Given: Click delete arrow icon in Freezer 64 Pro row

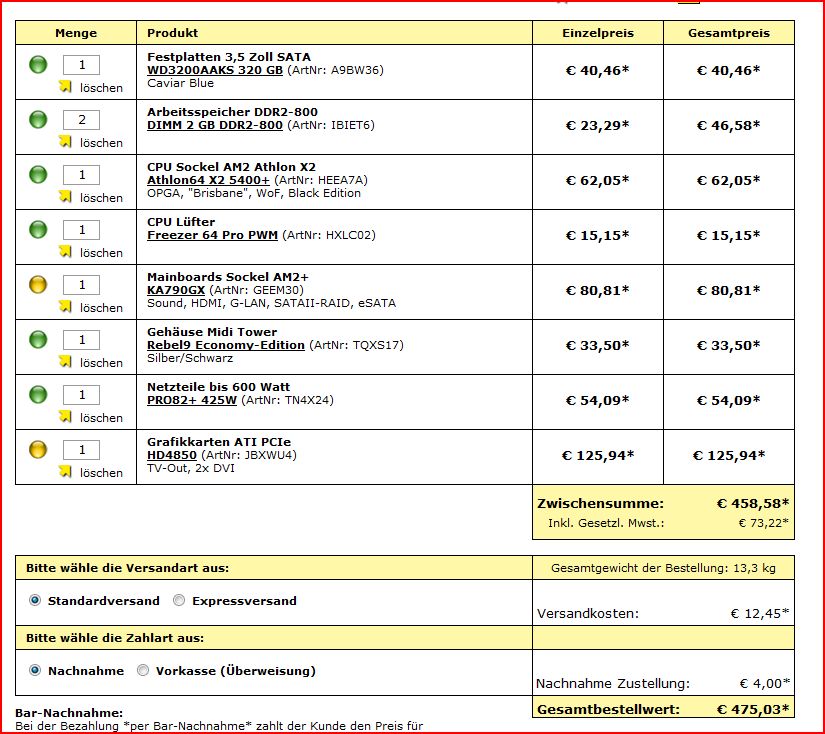Looking at the screenshot, I should [x=65, y=252].
